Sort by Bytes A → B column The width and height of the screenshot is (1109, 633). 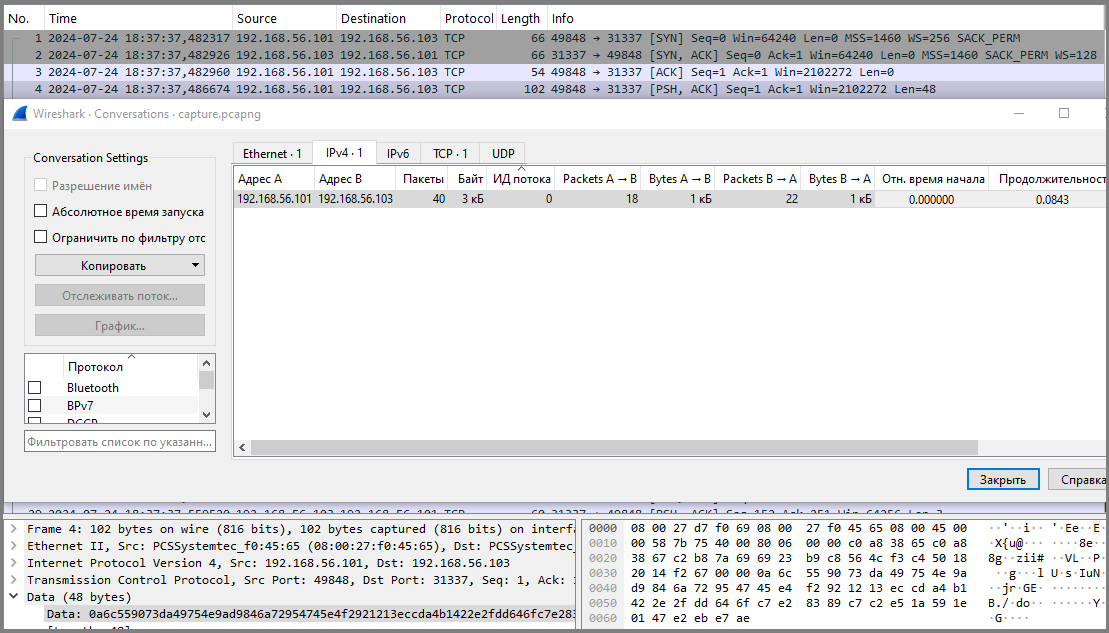coord(679,179)
